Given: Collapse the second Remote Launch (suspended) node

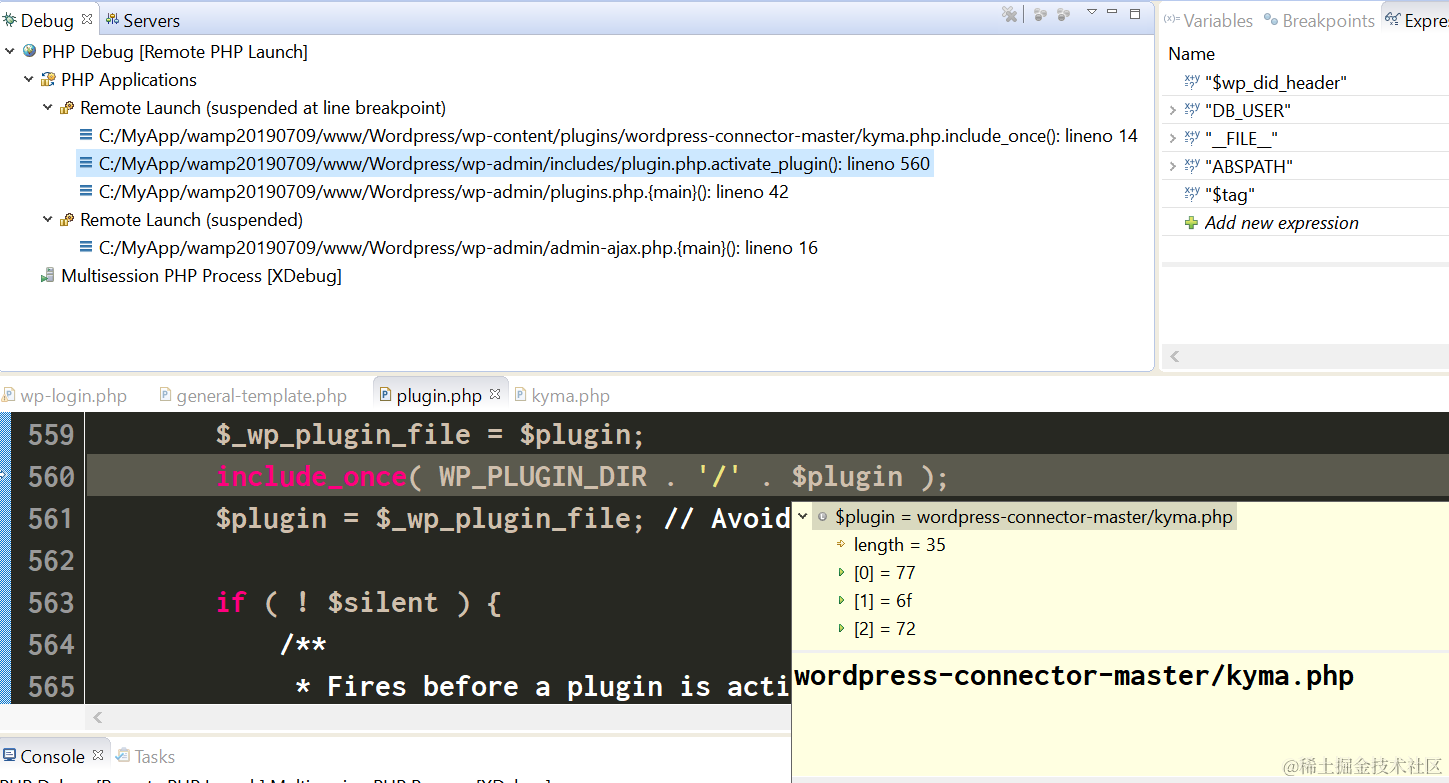Looking at the screenshot, I should (48, 219).
